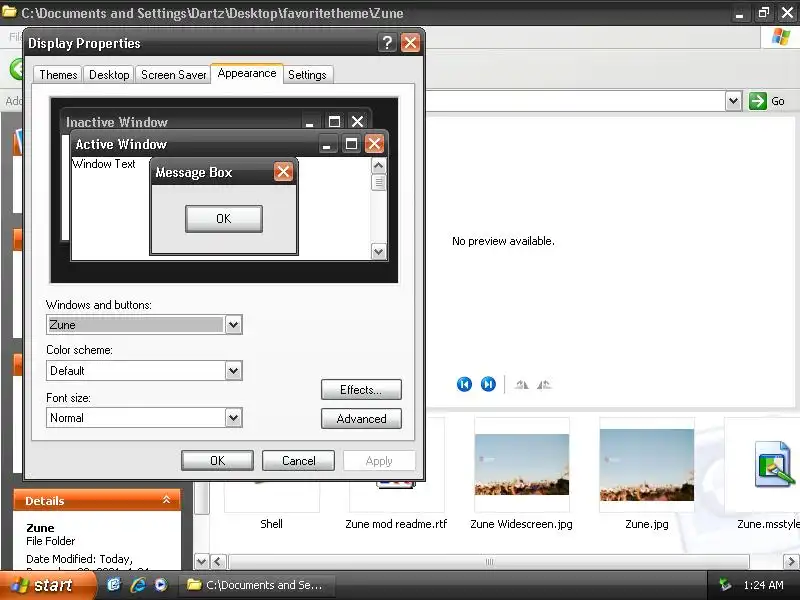Rotate image counterclockwise in filmstrip
Screen dimensions: 800x600
pos(544,385)
